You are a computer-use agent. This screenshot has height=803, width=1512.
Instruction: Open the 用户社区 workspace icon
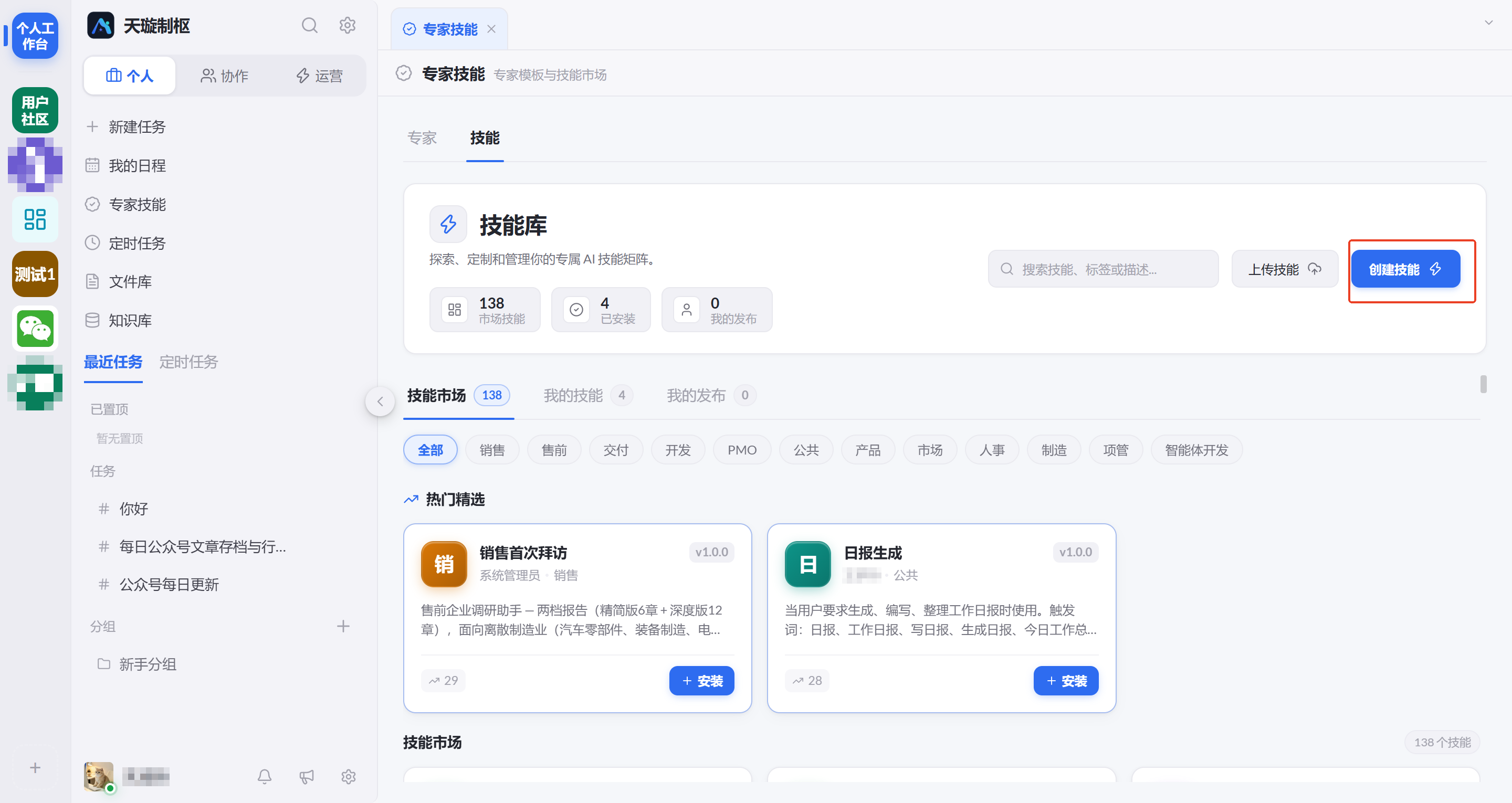coord(35,110)
